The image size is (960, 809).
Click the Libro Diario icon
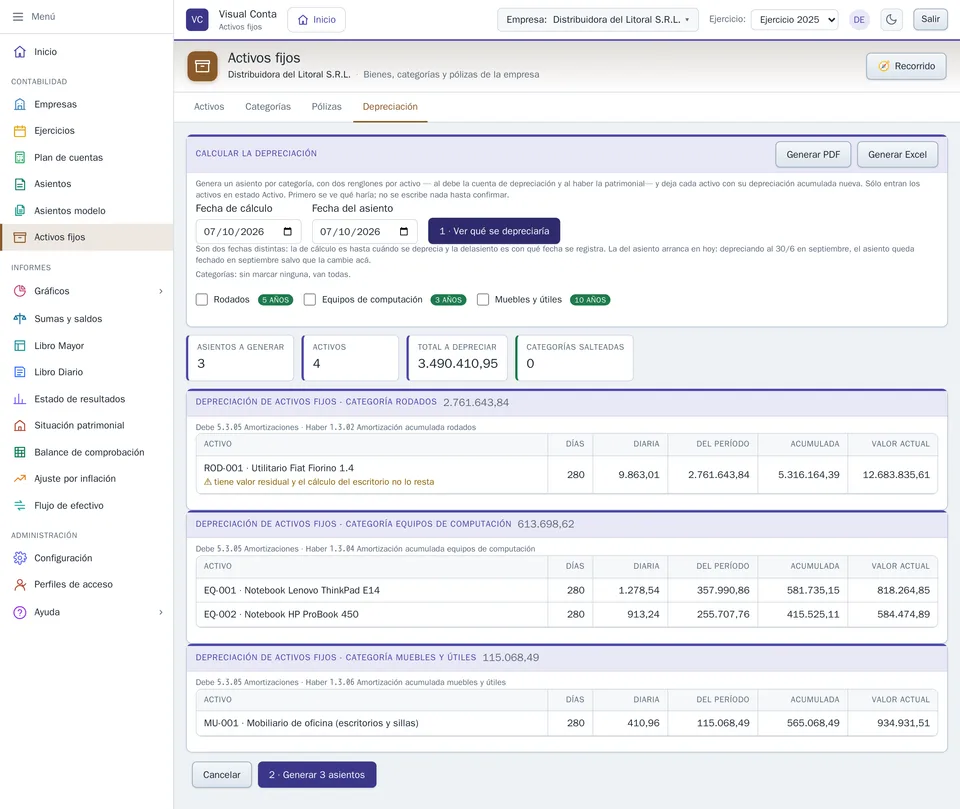[20, 372]
